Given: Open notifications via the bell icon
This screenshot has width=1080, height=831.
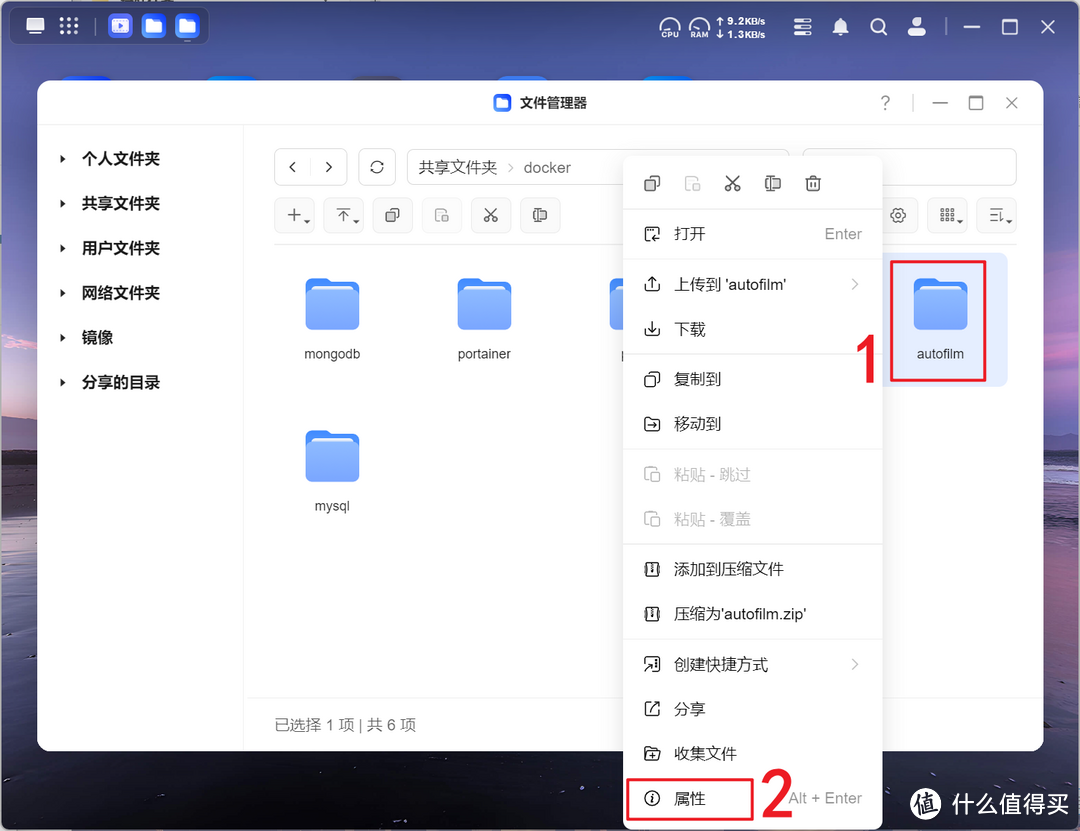Looking at the screenshot, I should coord(840,27).
